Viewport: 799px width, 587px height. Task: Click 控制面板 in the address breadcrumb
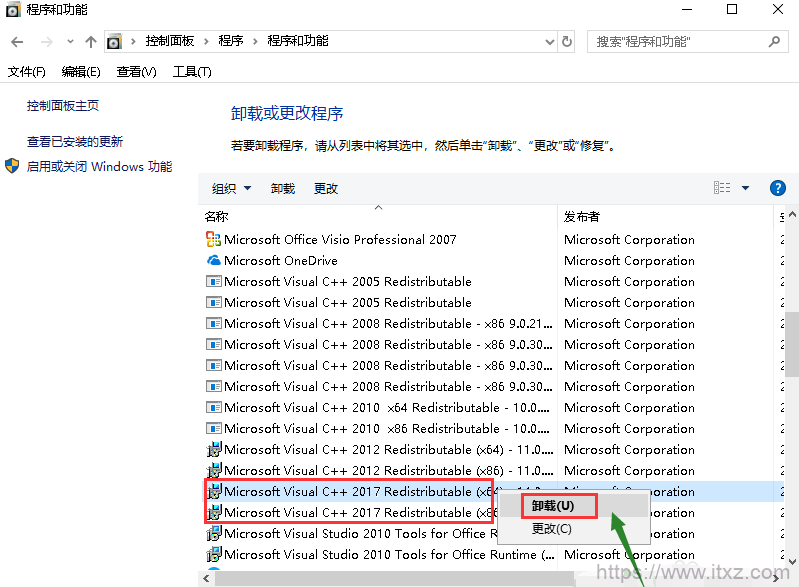(x=170, y=41)
